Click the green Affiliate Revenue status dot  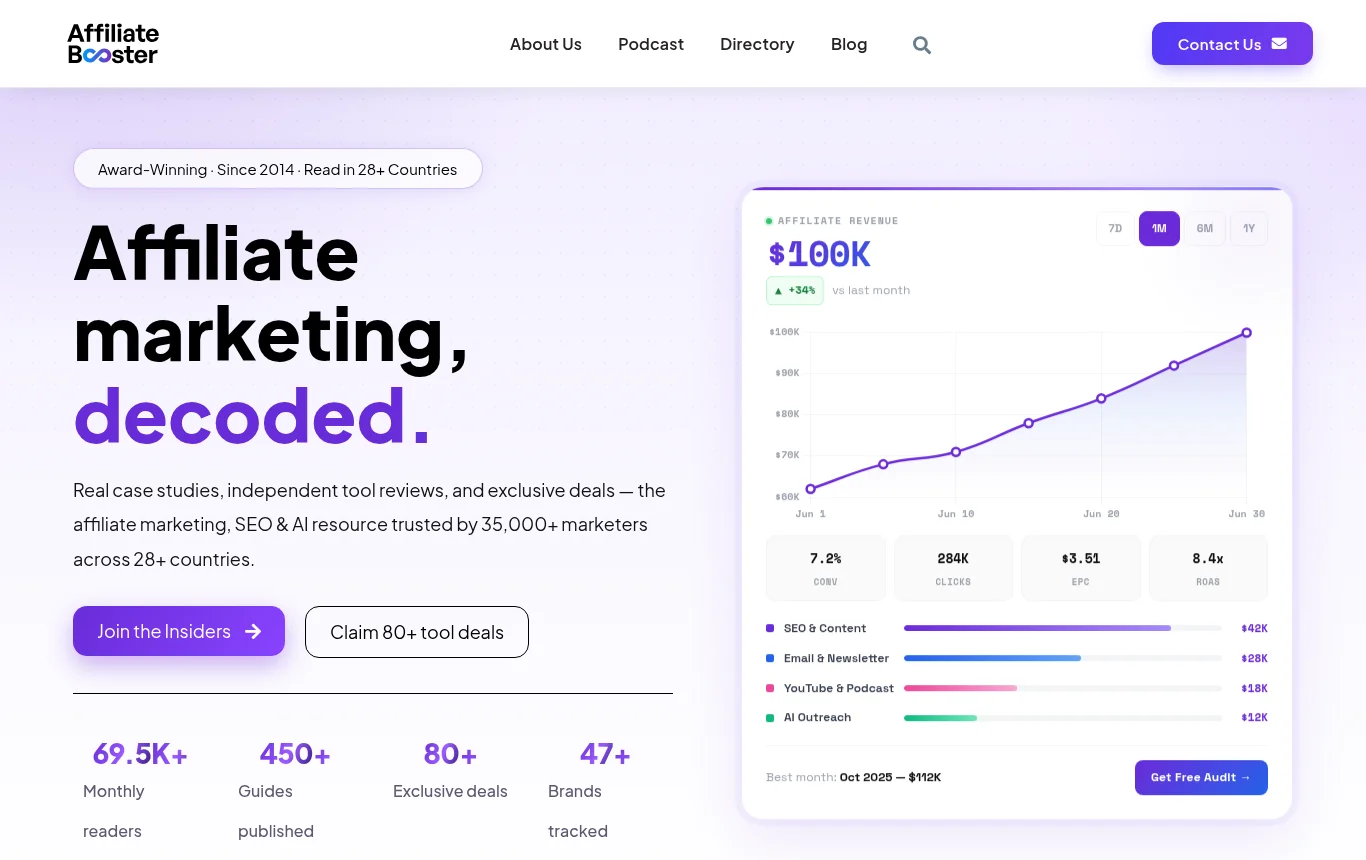769,221
